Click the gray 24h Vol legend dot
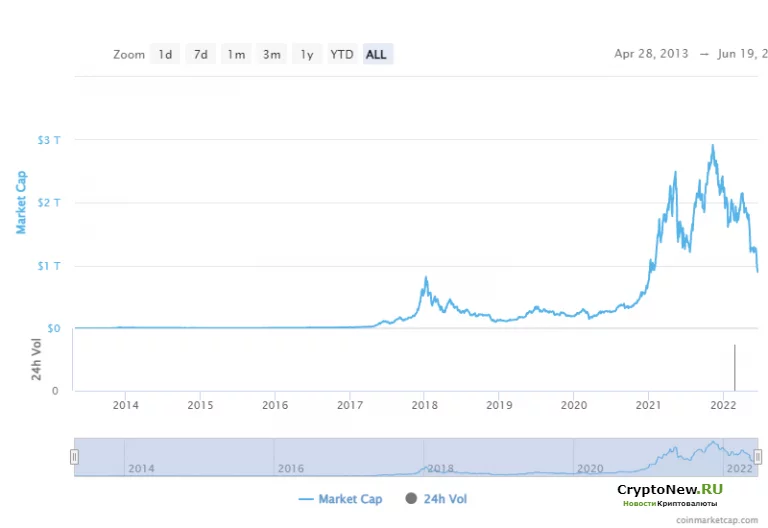The height and width of the screenshot is (528, 768). [411, 499]
